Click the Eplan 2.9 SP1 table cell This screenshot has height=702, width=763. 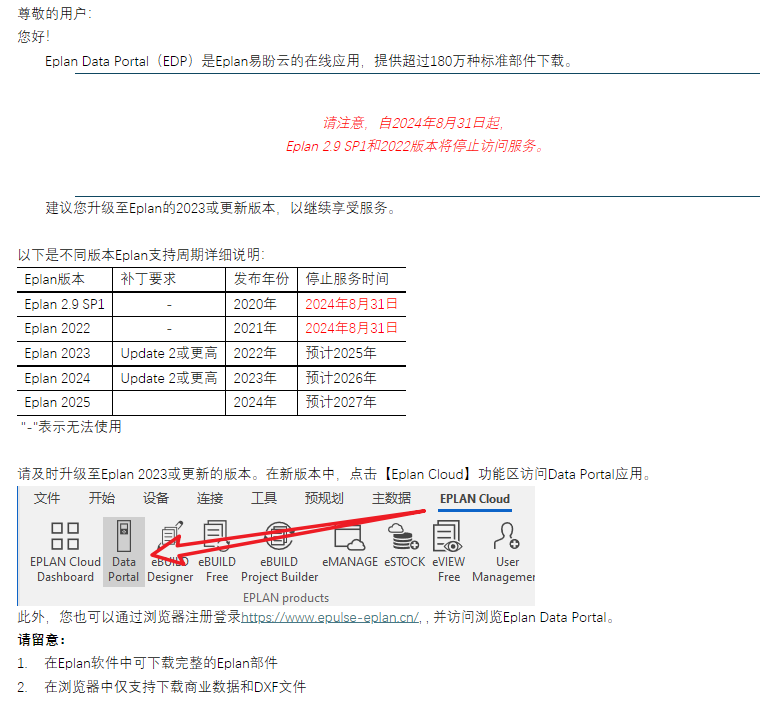click(64, 305)
